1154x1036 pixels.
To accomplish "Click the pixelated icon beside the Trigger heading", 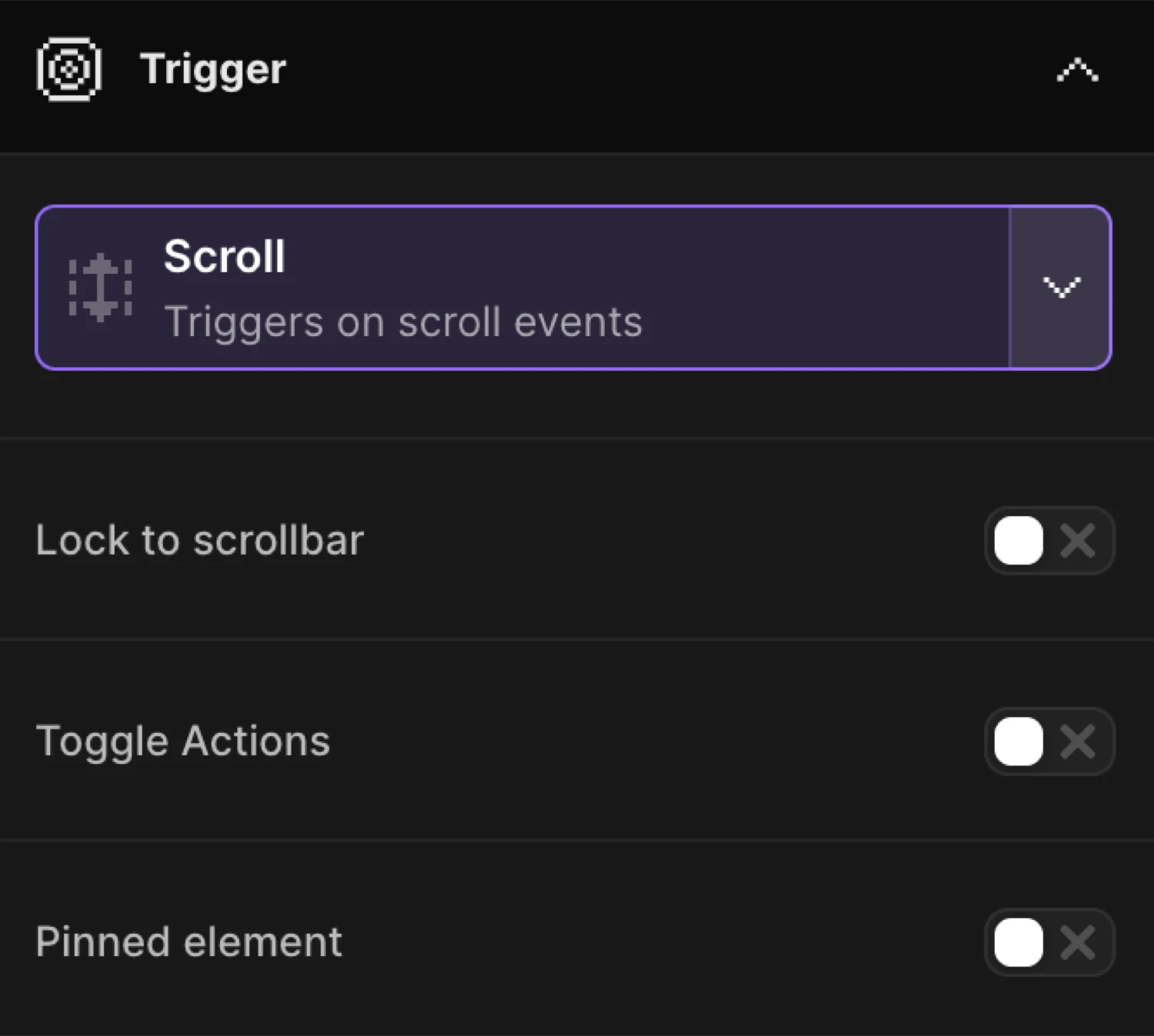I will coord(68,69).
